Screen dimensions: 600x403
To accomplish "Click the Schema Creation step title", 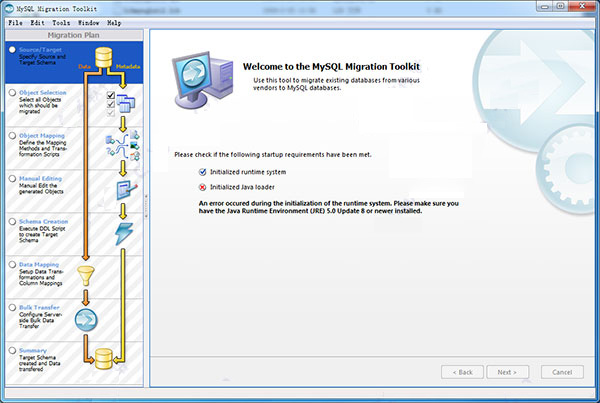I will coord(43,222).
